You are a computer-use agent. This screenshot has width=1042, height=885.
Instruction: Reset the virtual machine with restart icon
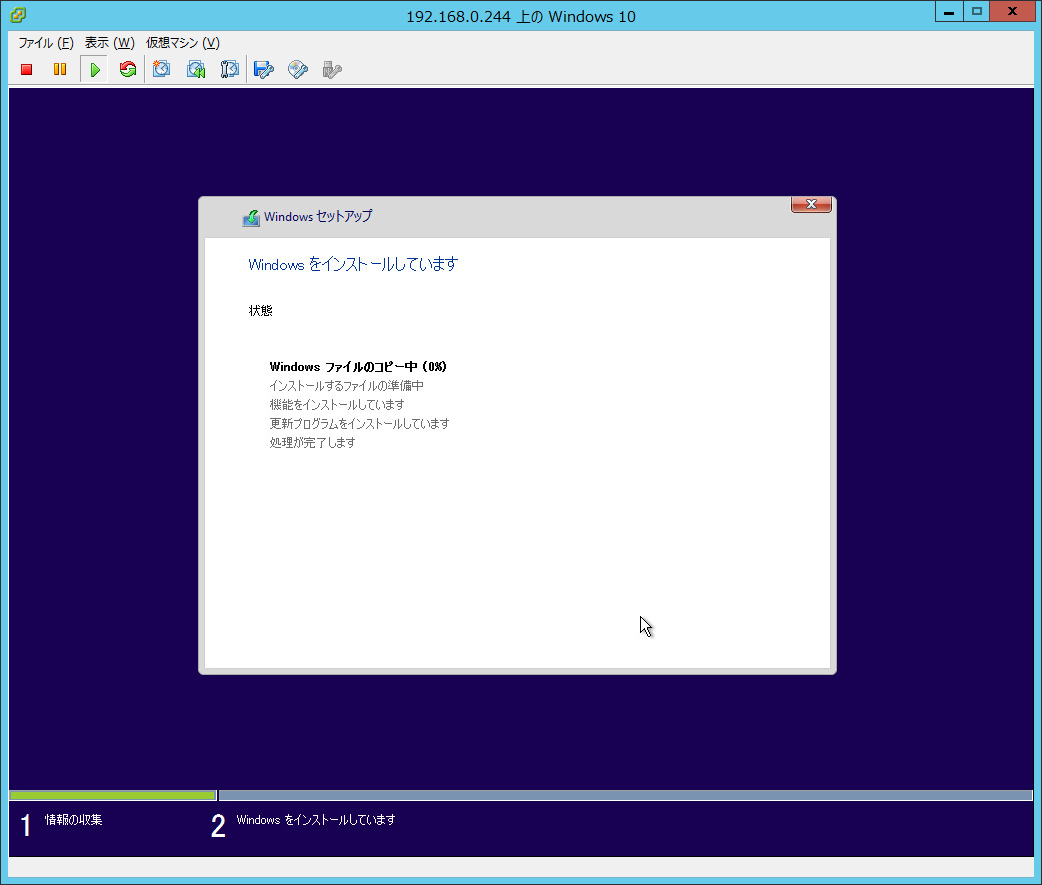coord(128,69)
